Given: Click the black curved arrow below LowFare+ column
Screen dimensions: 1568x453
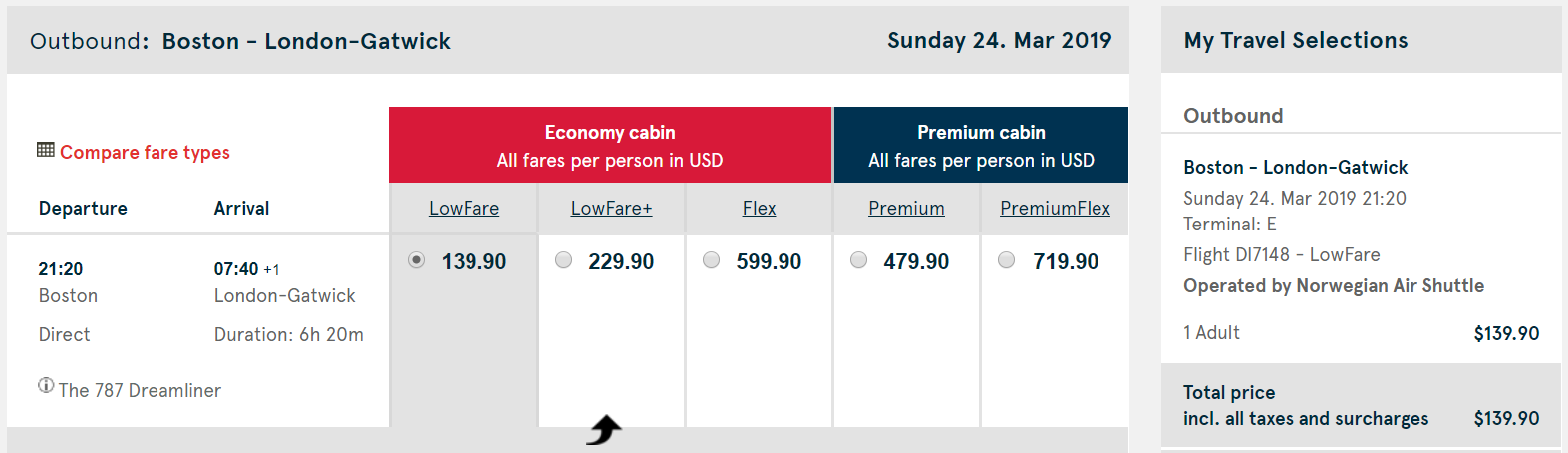Looking at the screenshot, I should click(604, 430).
